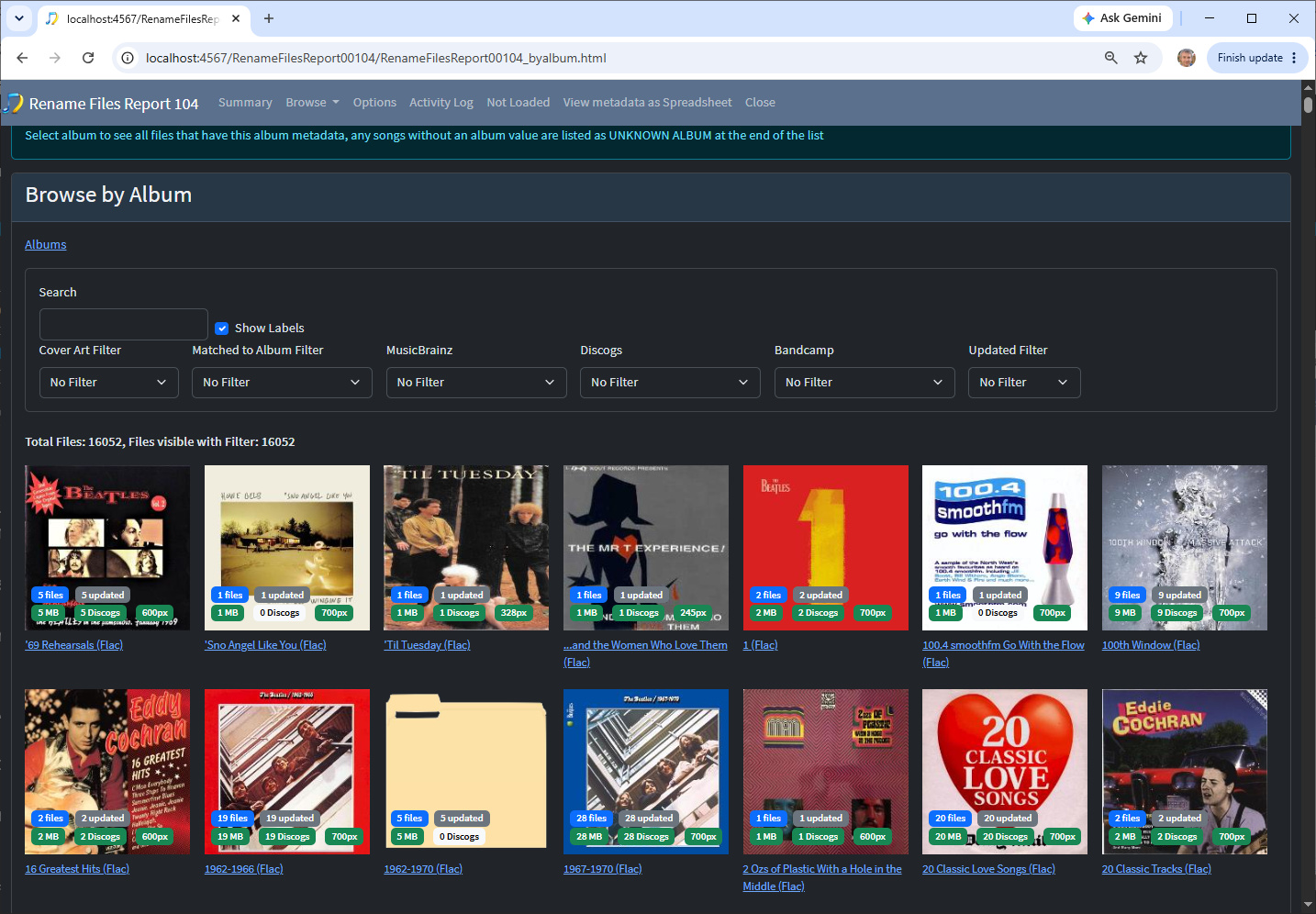Screen dimensions: 1316x914
Task: Open the Beatles 1 album cover
Action: (x=826, y=548)
